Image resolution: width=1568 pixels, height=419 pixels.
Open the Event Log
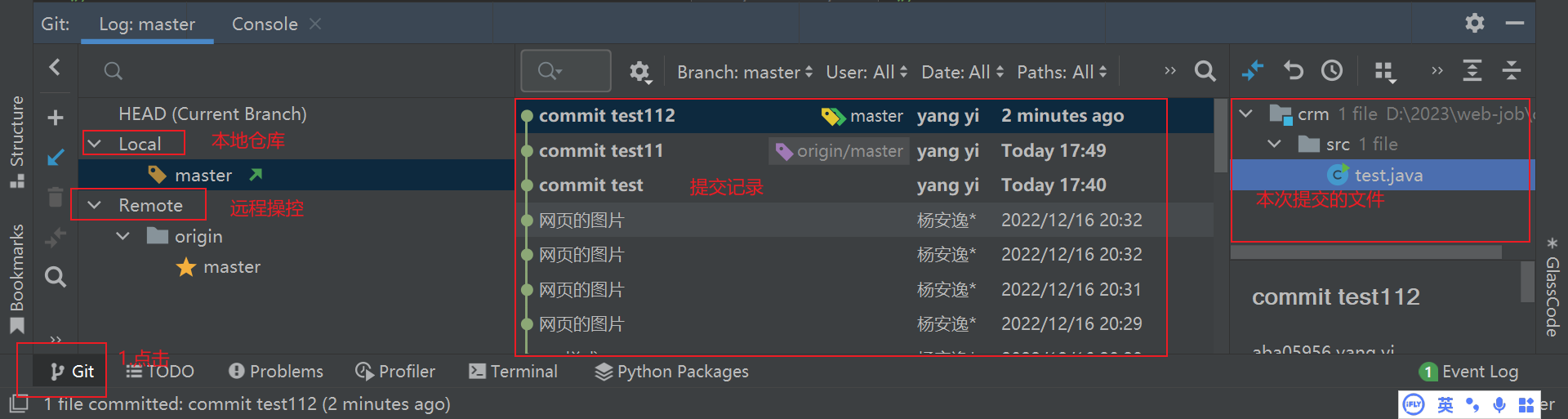1469,372
